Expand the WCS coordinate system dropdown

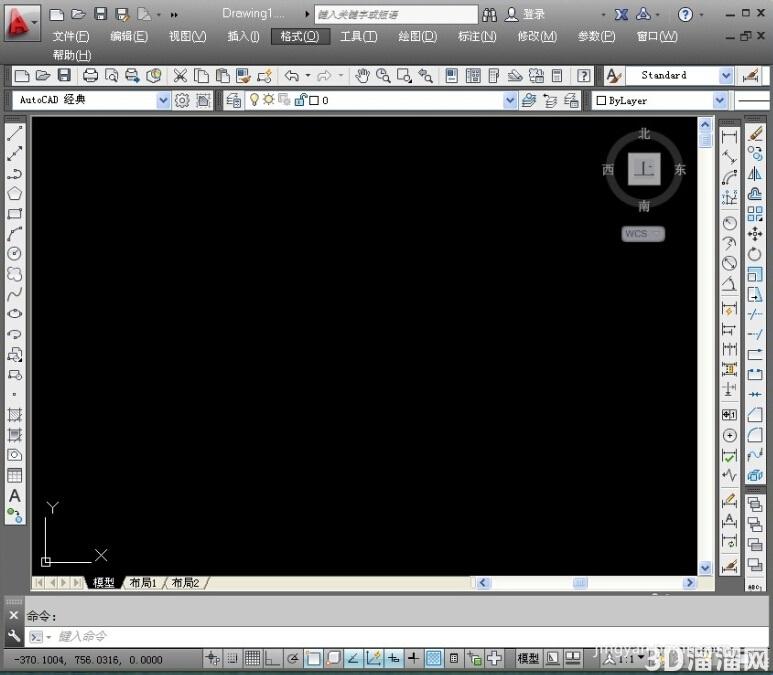point(657,233)
